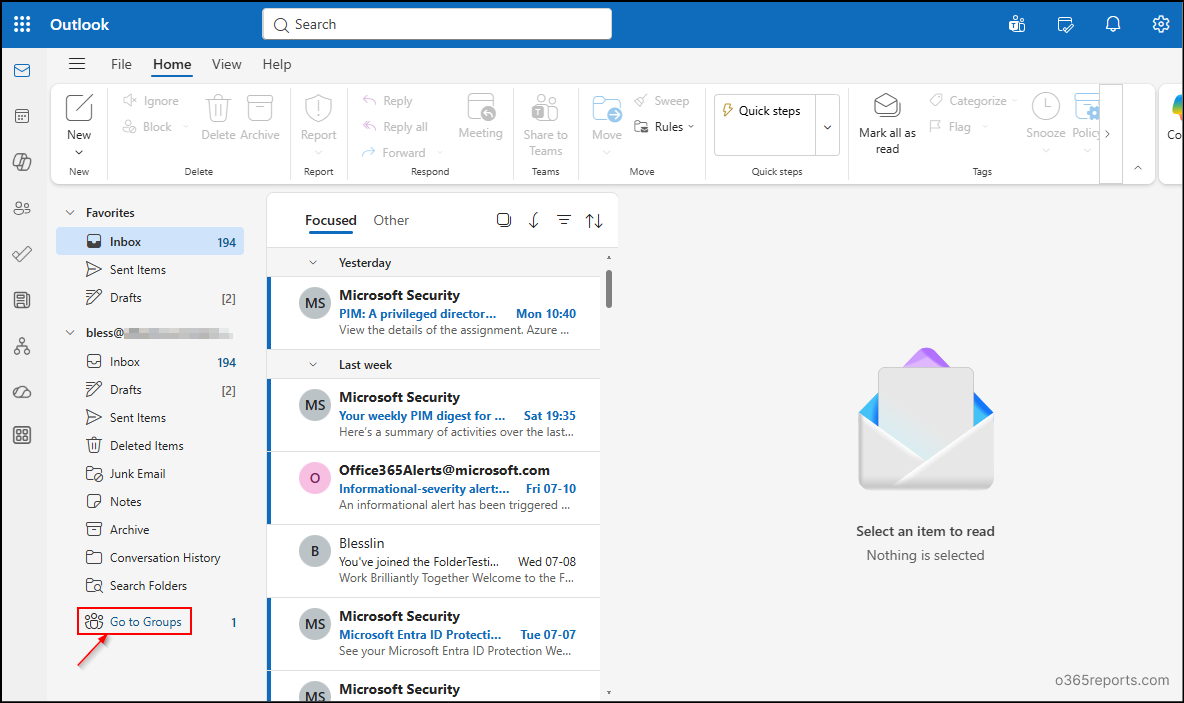Open the To Do checkmark icon

click(x=22, y=254)
